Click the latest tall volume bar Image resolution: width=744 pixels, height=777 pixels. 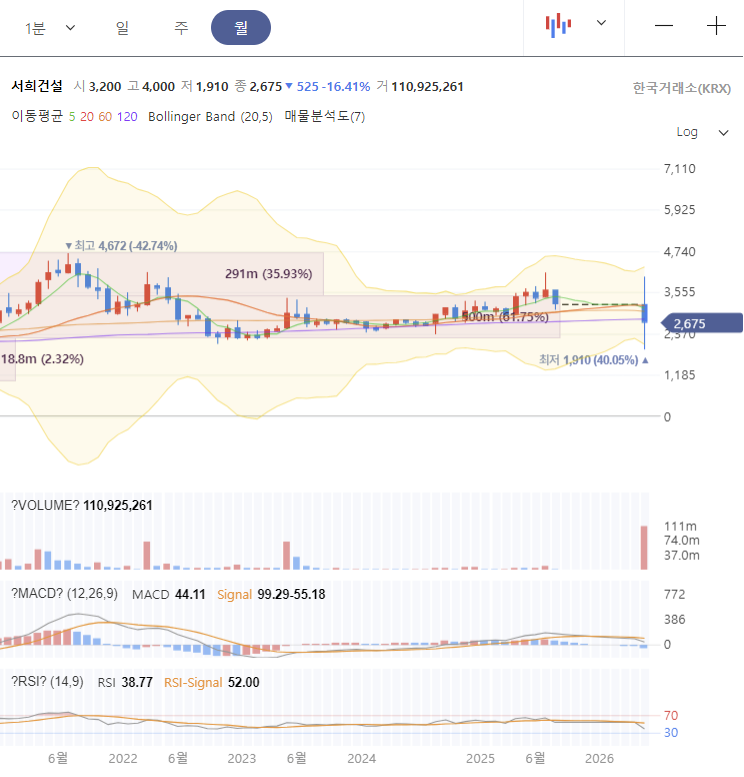pyautogui.click(x=644, y=548)
